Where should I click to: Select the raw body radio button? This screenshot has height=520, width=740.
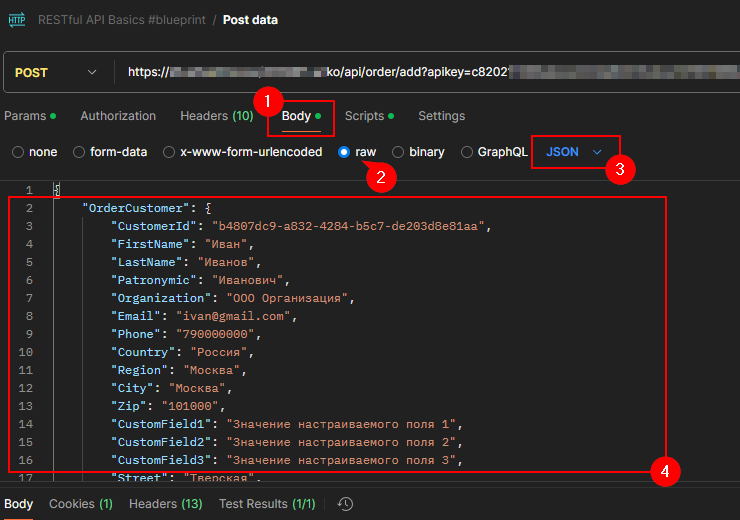[344, 152]
